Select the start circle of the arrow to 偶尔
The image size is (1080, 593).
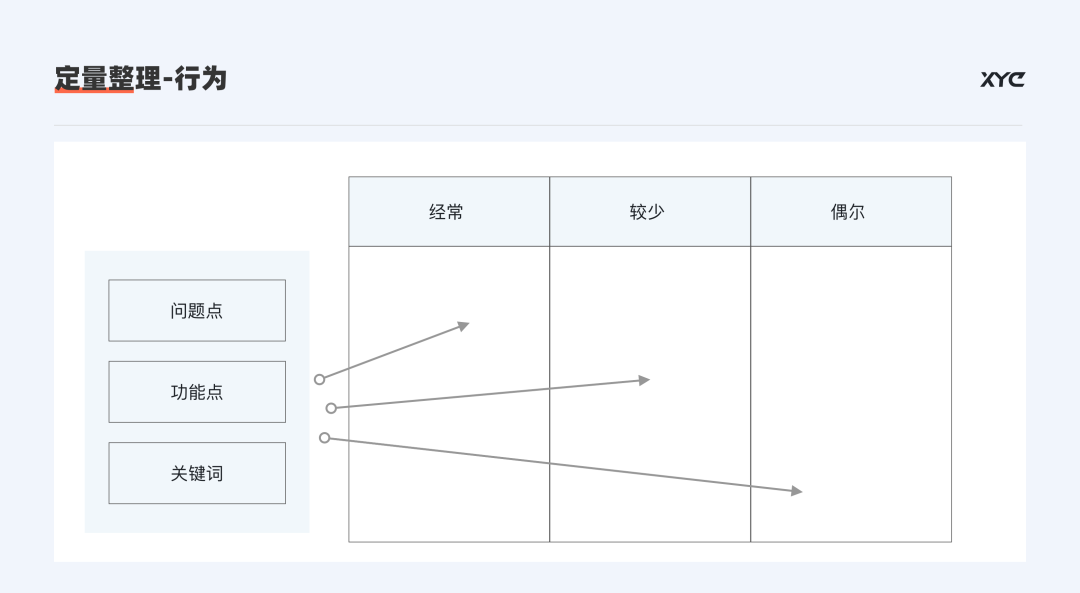324,437
